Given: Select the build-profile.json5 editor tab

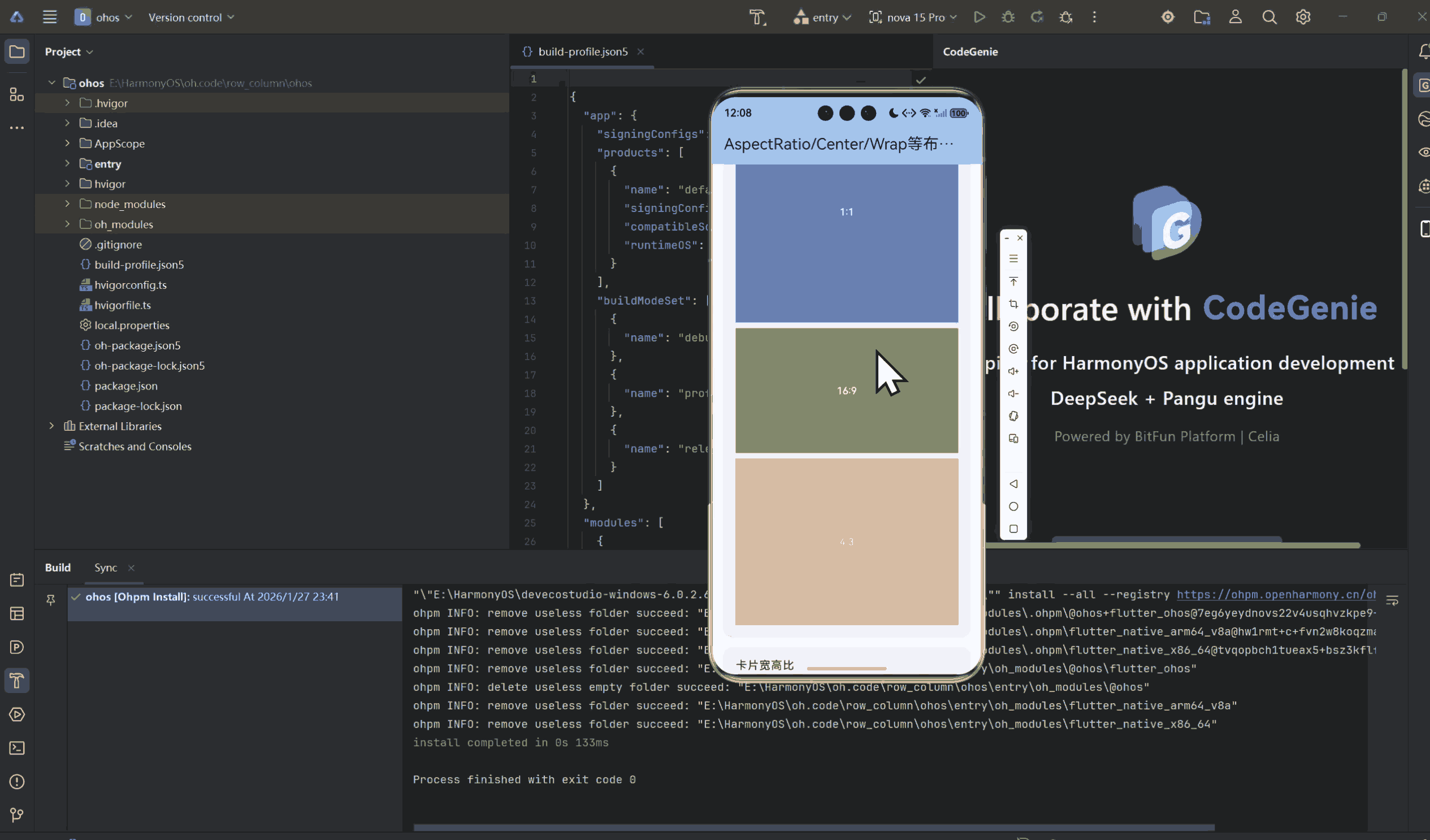Looking at the screenshot, I should [x=582, y=51].
